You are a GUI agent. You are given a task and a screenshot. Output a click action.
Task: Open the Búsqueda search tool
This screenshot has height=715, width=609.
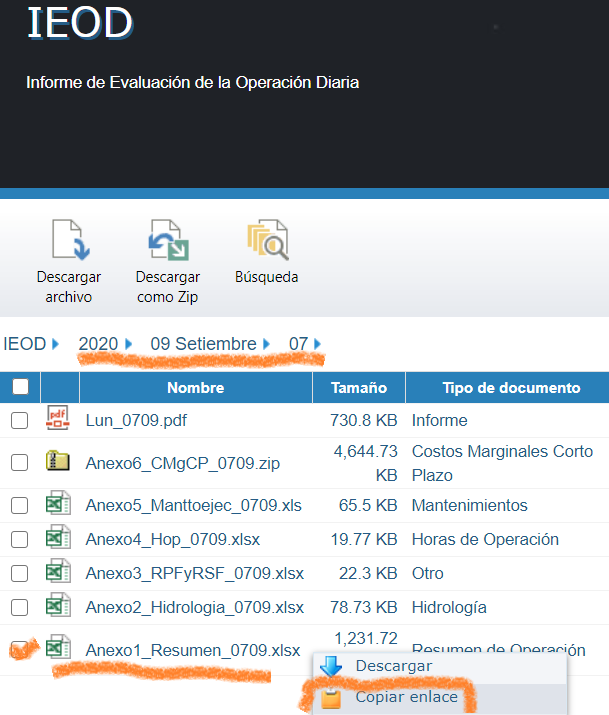pos(266,240)
